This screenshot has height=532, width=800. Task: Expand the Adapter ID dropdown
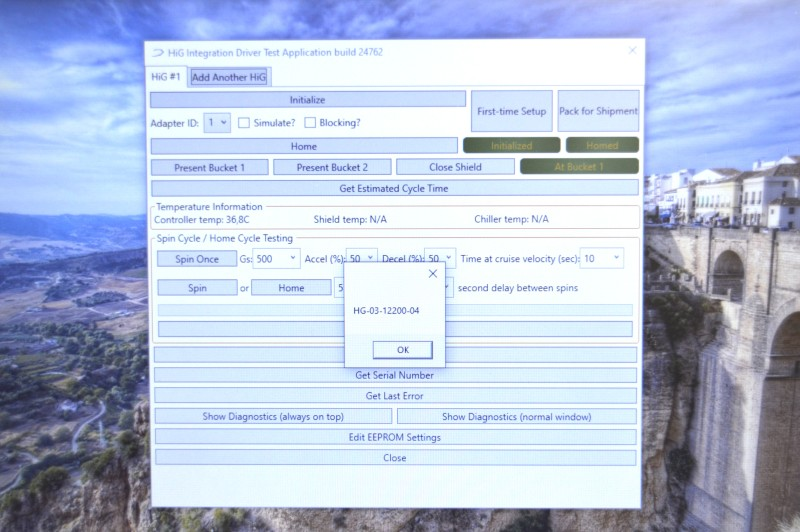point(217,123)
